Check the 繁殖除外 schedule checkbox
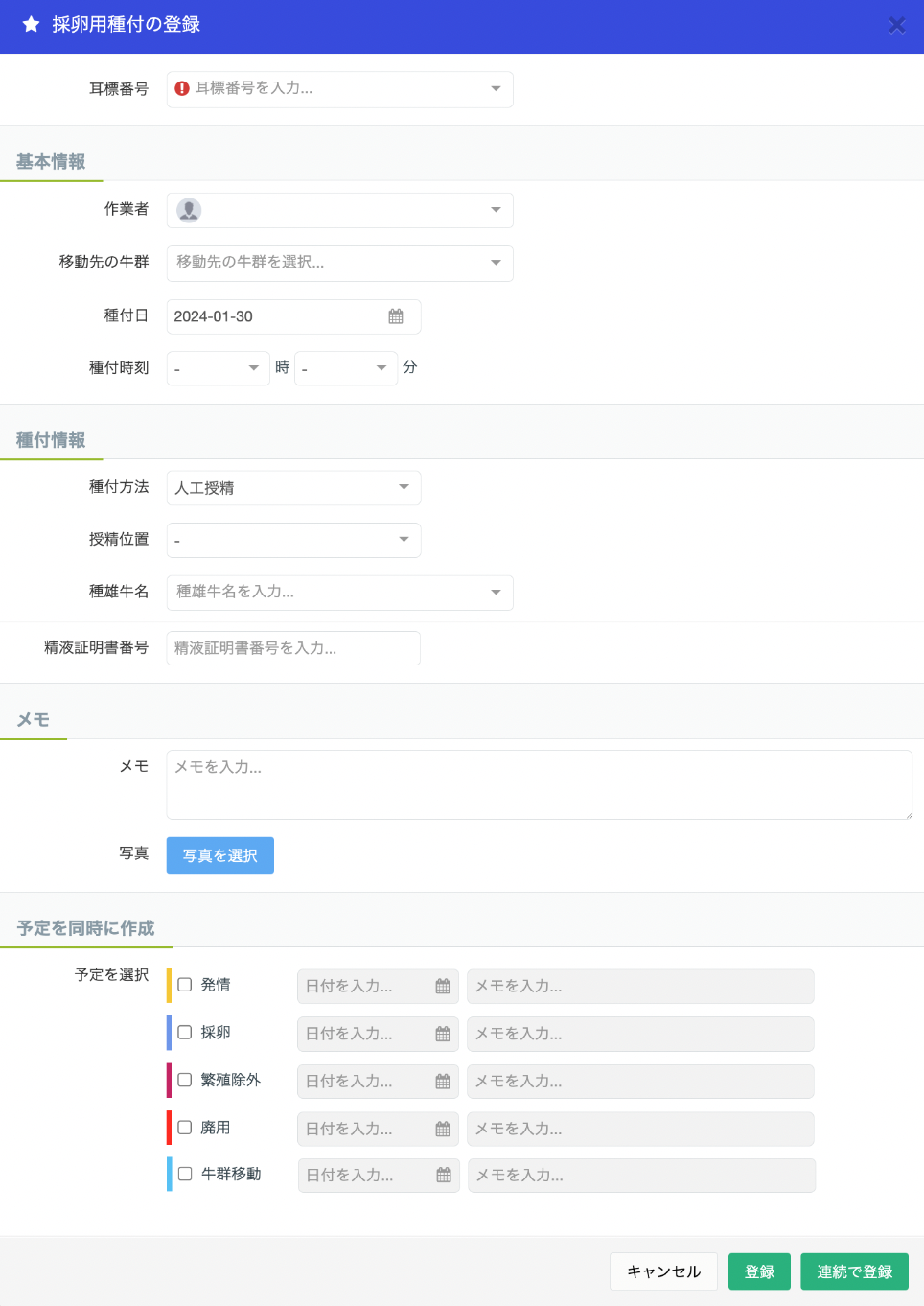924x1306 pixels. (x=185, y=1080)
